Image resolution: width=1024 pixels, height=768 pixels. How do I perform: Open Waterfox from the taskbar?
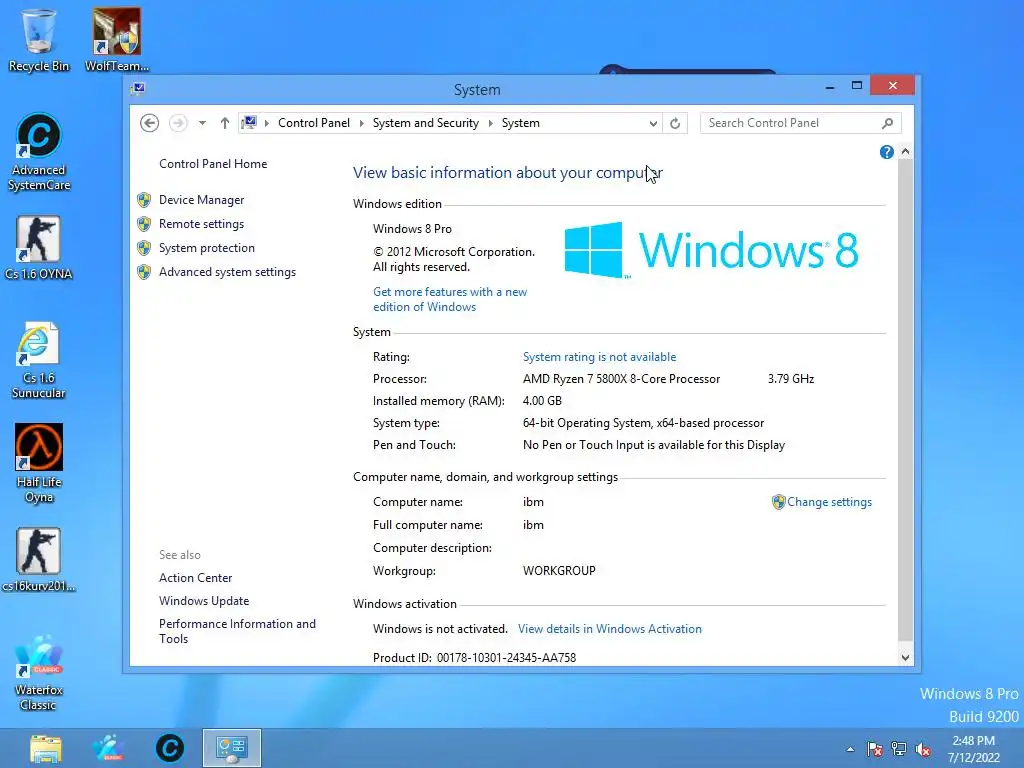click(108, 748)
